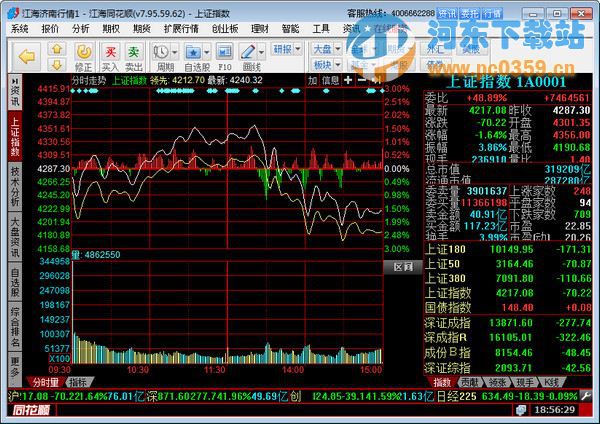Select the 分时量 bottom tab

46,382
